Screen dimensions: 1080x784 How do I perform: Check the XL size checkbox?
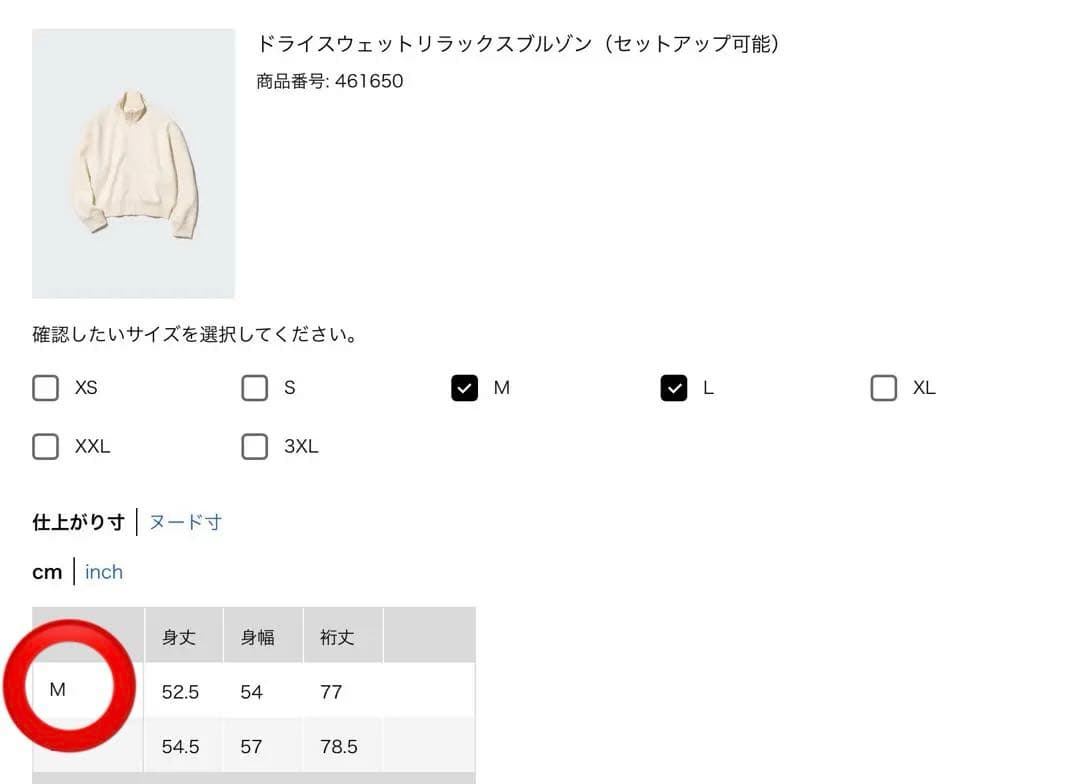point(884,388)
